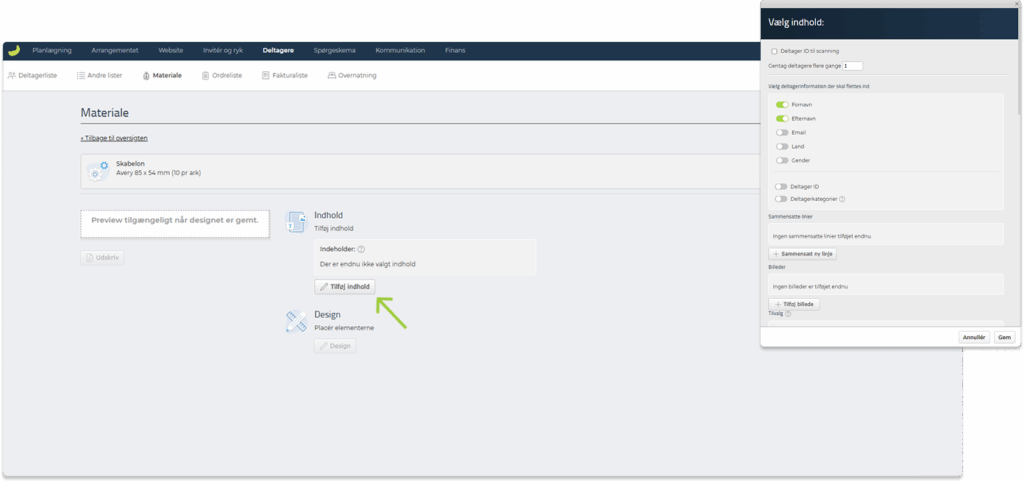
Task: Go to the Overnatning tab
Action: [351, 75]
